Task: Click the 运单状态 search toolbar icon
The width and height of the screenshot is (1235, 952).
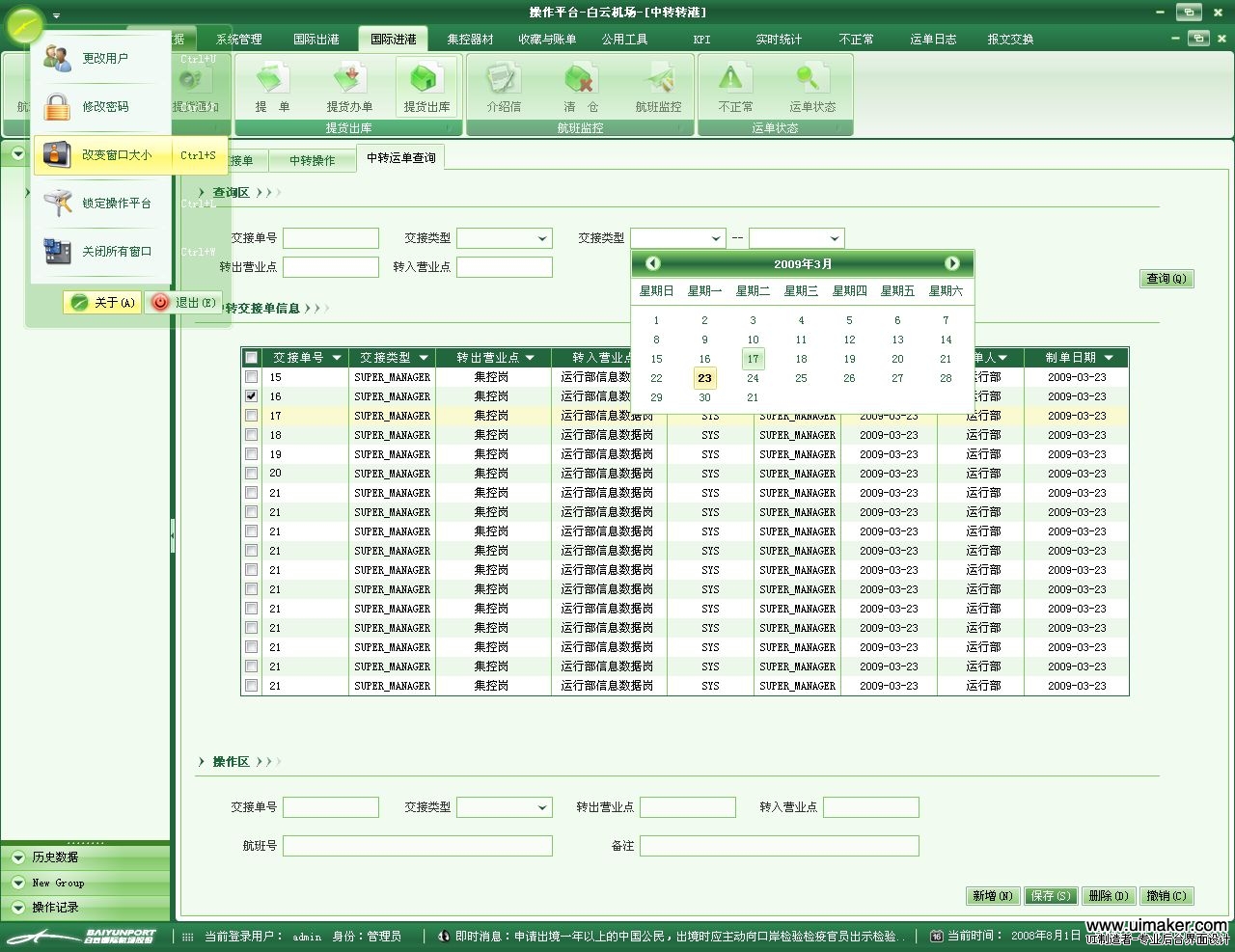Action: (x=812, y=88)
